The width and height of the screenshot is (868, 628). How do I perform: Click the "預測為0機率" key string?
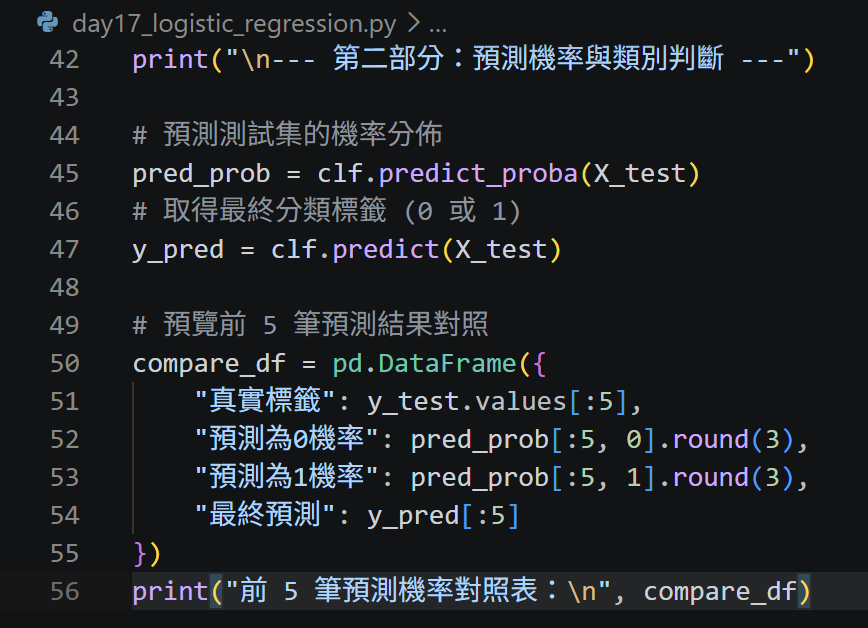287,439
